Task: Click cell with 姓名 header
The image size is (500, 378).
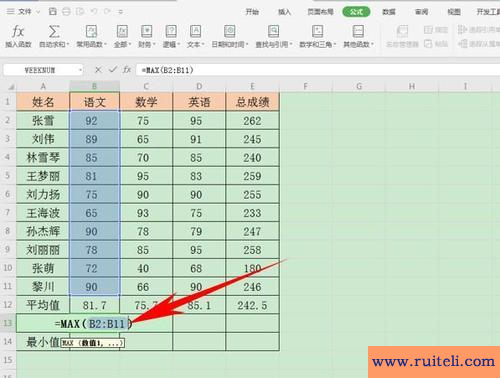Action: 43,102
